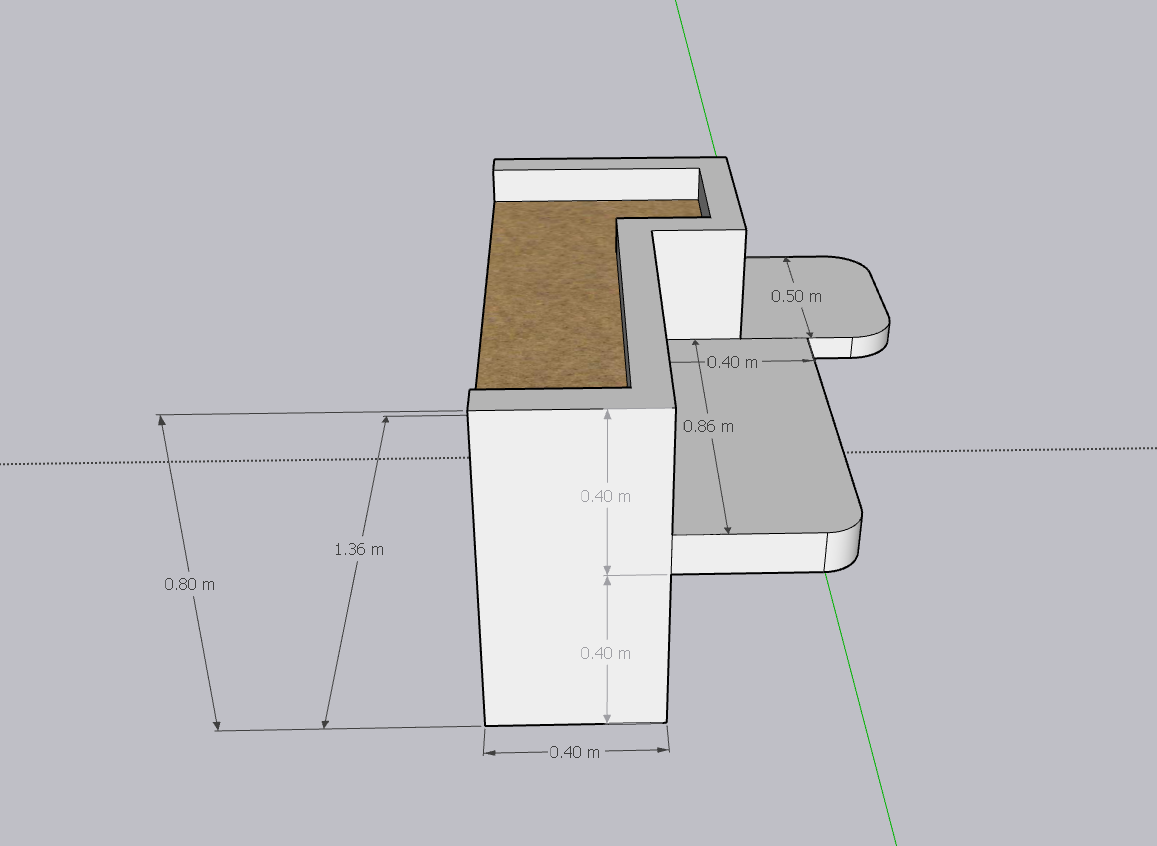Select the 0.86 m dimension text
The width and height of the screenshot is (1157, 846).
(708, 426)
